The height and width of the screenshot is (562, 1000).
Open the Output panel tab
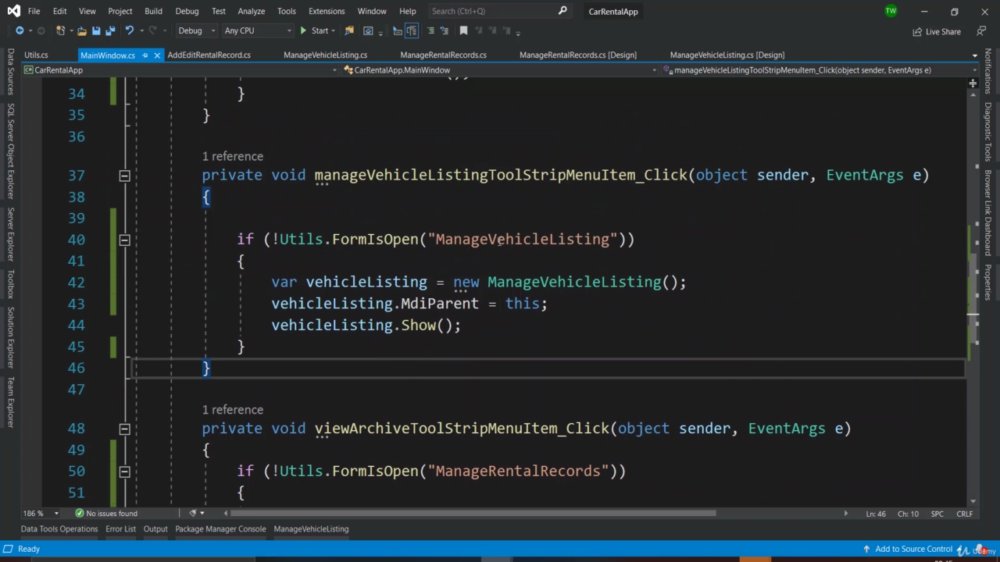point(155,529)
